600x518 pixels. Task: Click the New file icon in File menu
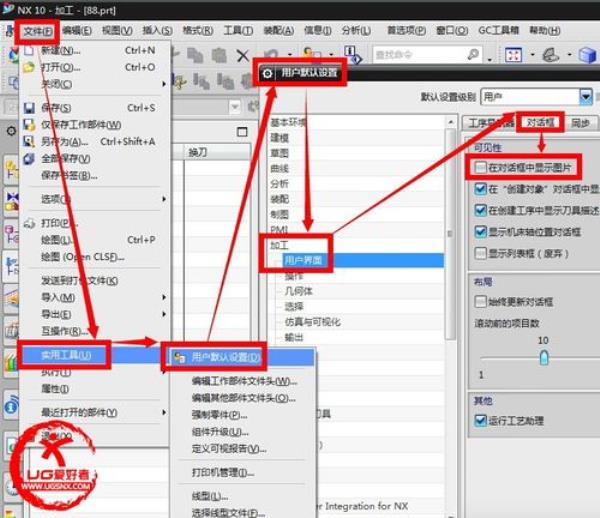click(29, 50)
